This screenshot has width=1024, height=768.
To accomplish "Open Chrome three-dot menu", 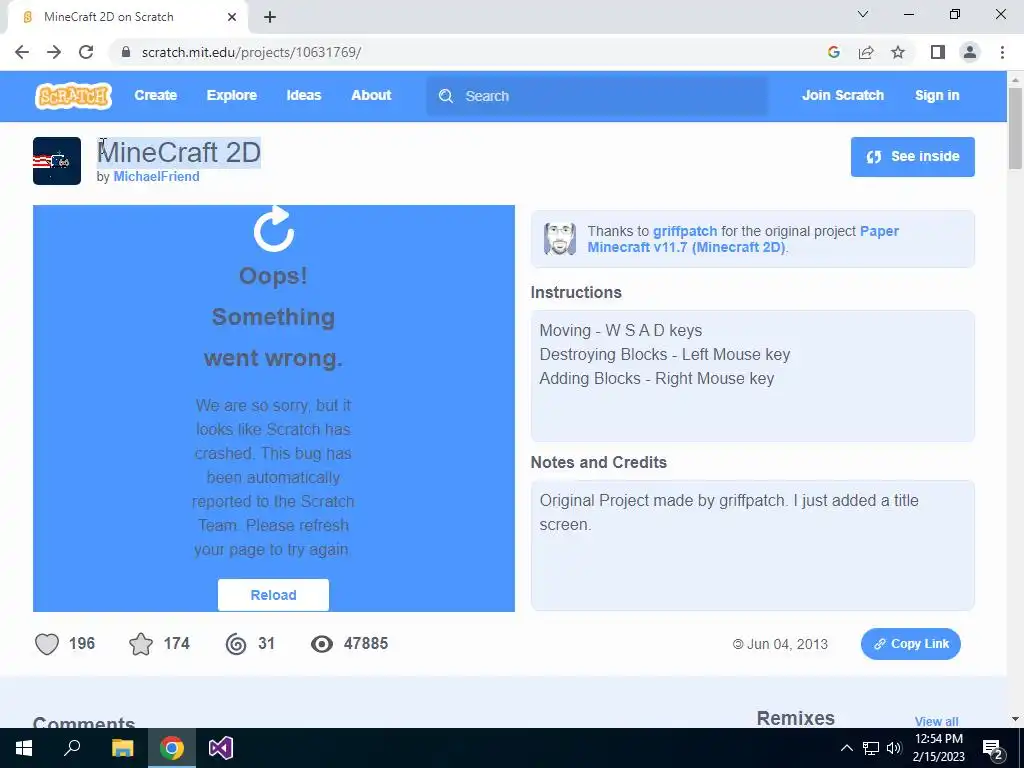I will tap(1002, 52).
